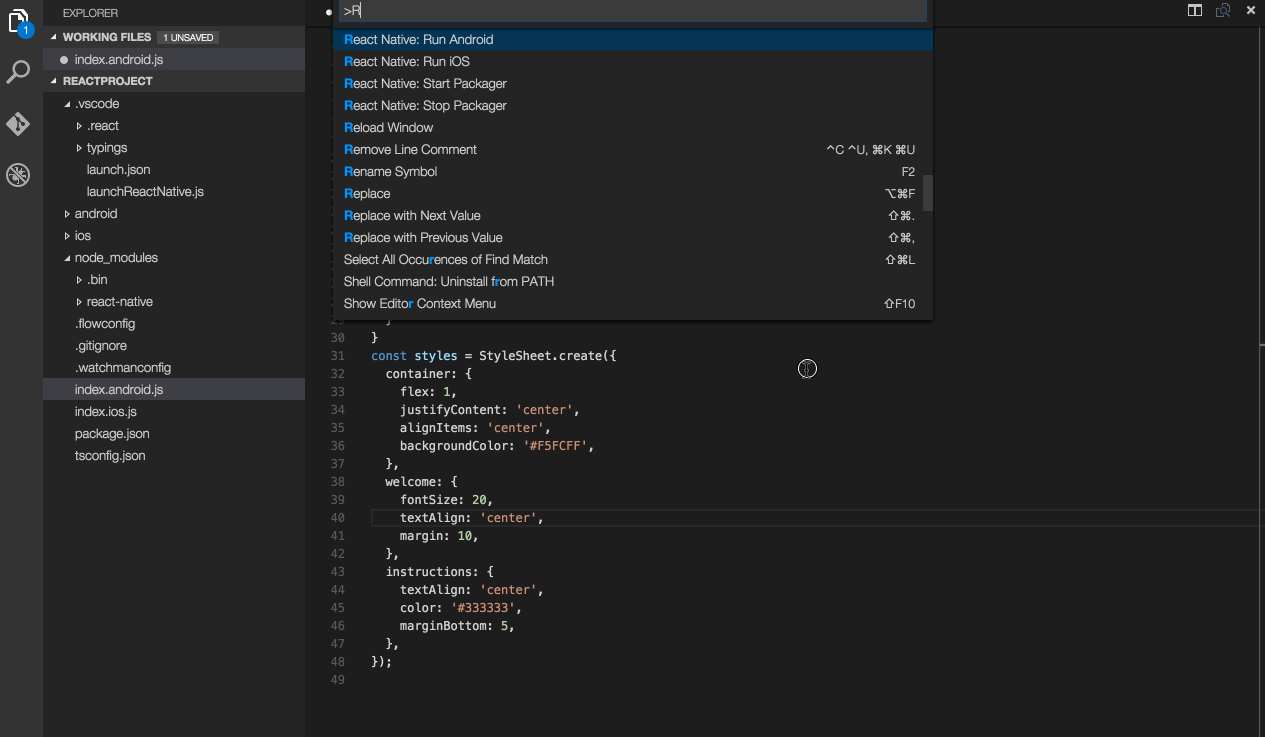The height and width of the screenshot is (737, 1265).
Task: Click the modified-file dot next to index.android.js
Action: 65,59
